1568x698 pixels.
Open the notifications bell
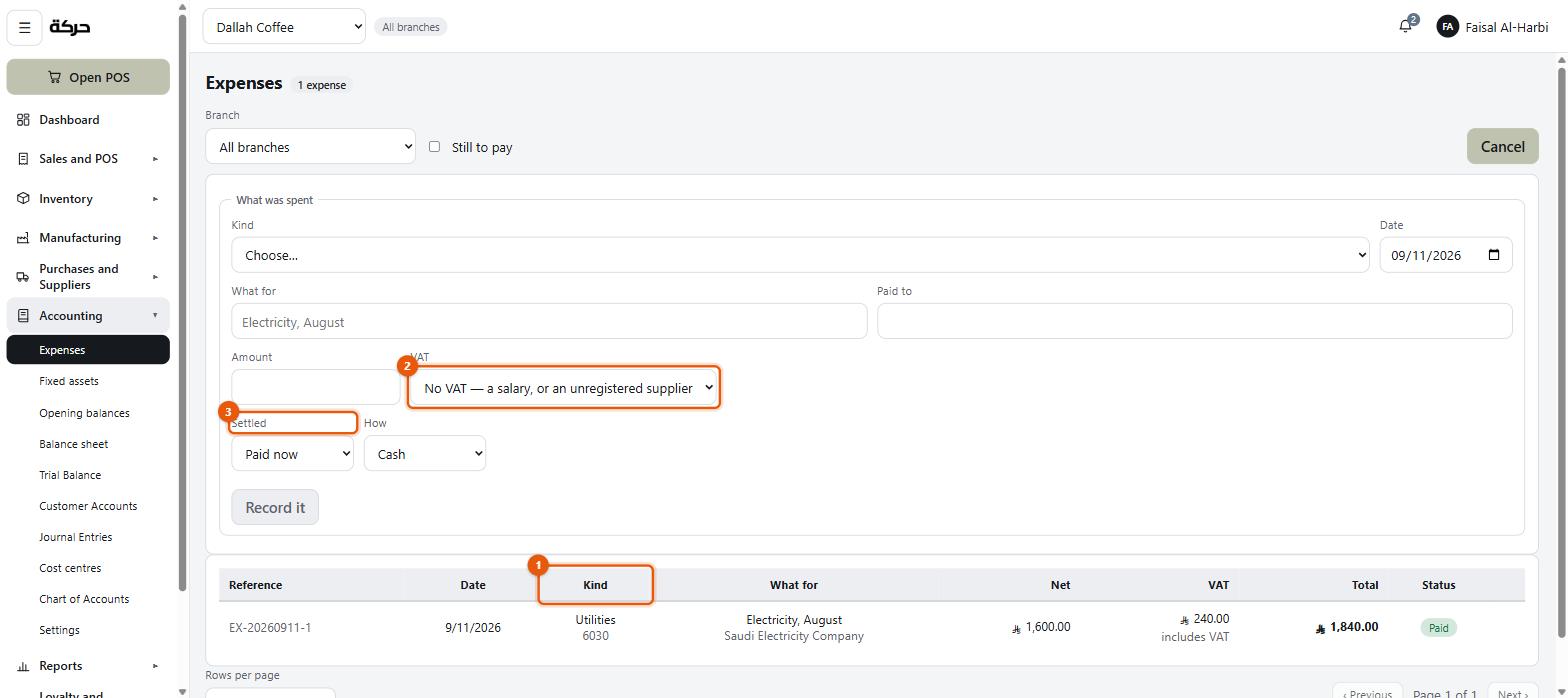[1406, 26]
